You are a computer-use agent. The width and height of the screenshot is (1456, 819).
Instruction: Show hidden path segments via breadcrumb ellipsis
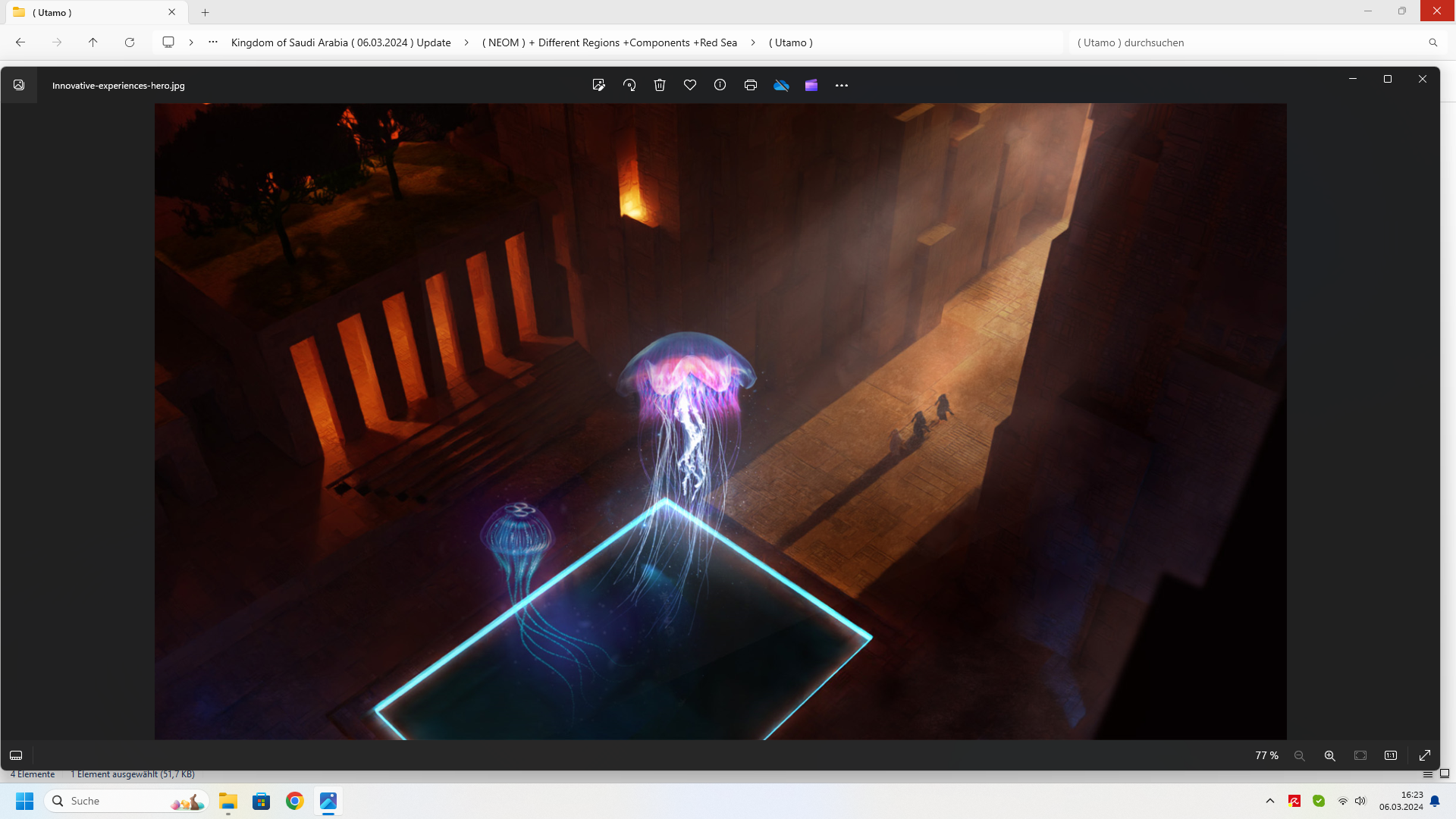point(213,42)
